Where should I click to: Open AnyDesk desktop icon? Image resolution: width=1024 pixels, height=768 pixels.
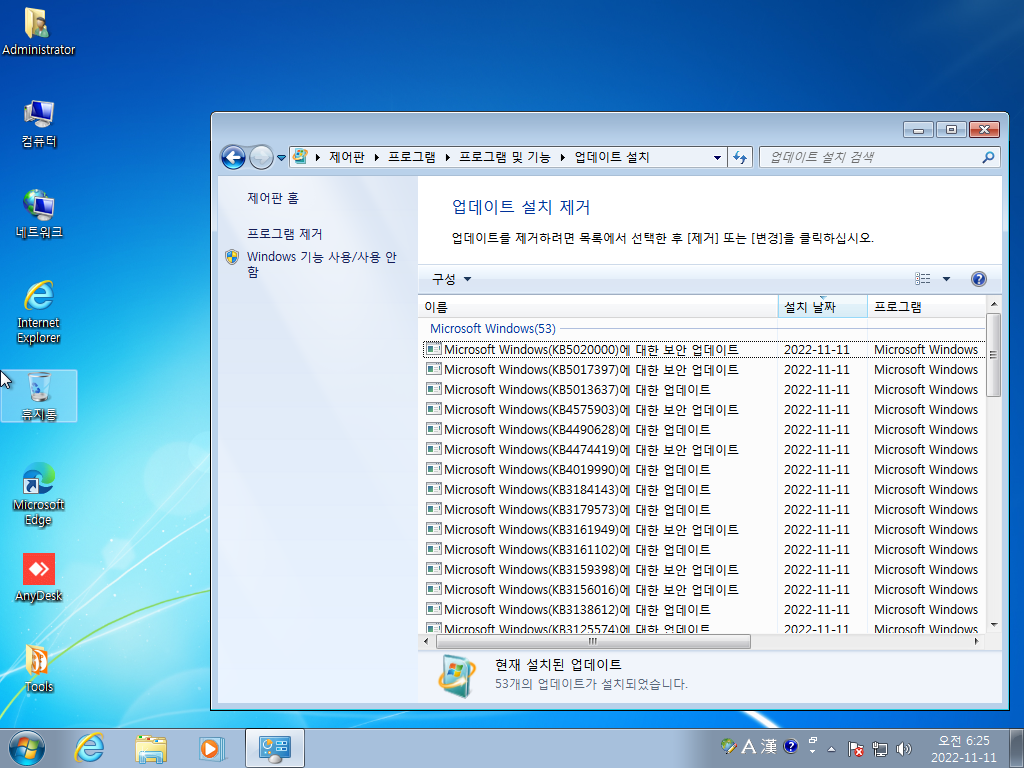click(39, 577)
